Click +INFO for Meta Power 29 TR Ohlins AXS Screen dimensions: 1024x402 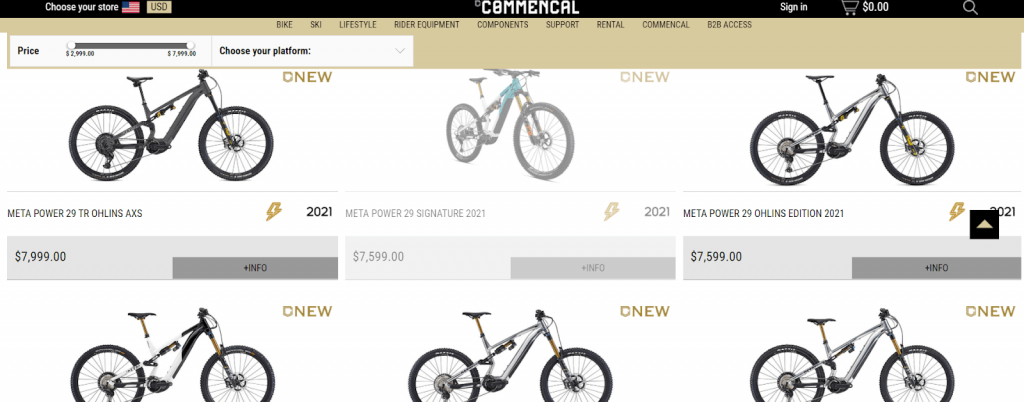point(255,268)
